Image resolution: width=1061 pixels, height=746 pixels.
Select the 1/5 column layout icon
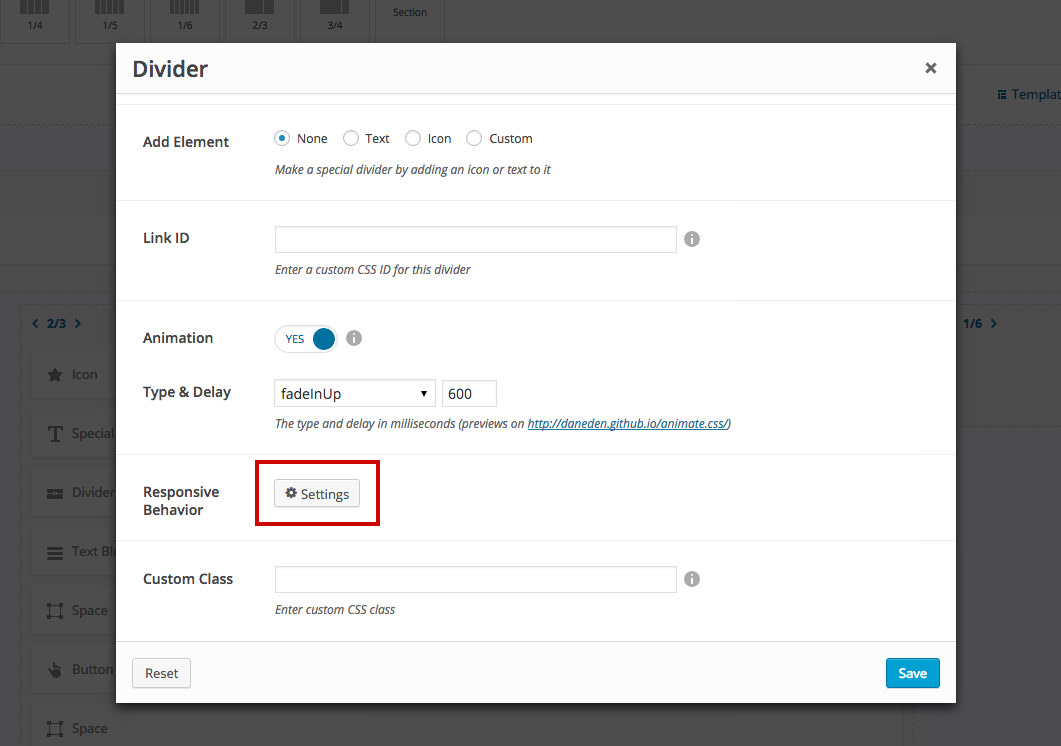click(110, 7)
